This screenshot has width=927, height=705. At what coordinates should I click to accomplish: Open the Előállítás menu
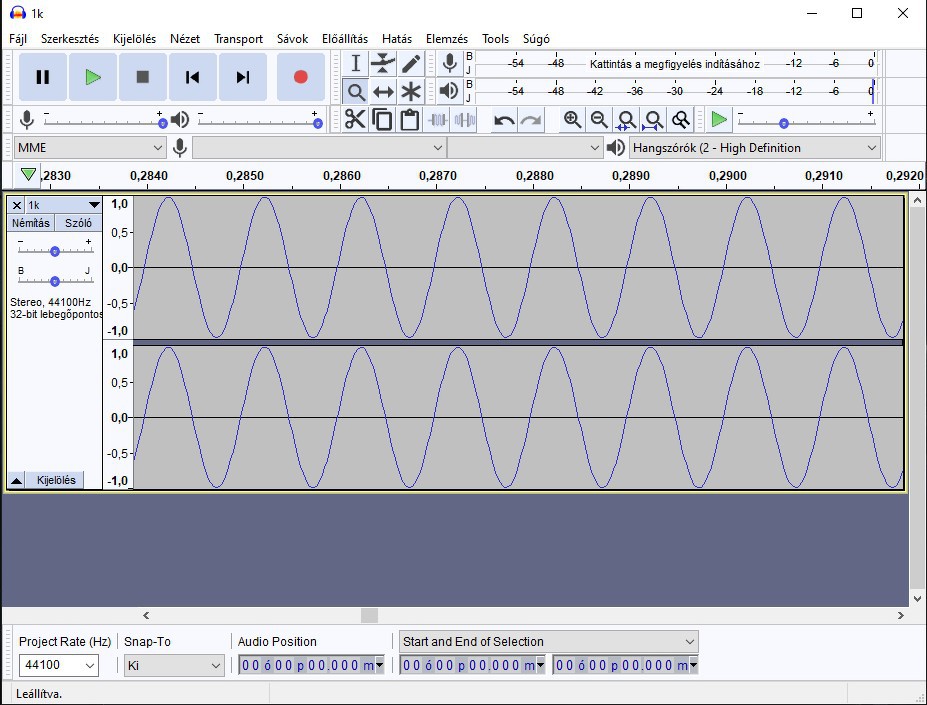345,39
